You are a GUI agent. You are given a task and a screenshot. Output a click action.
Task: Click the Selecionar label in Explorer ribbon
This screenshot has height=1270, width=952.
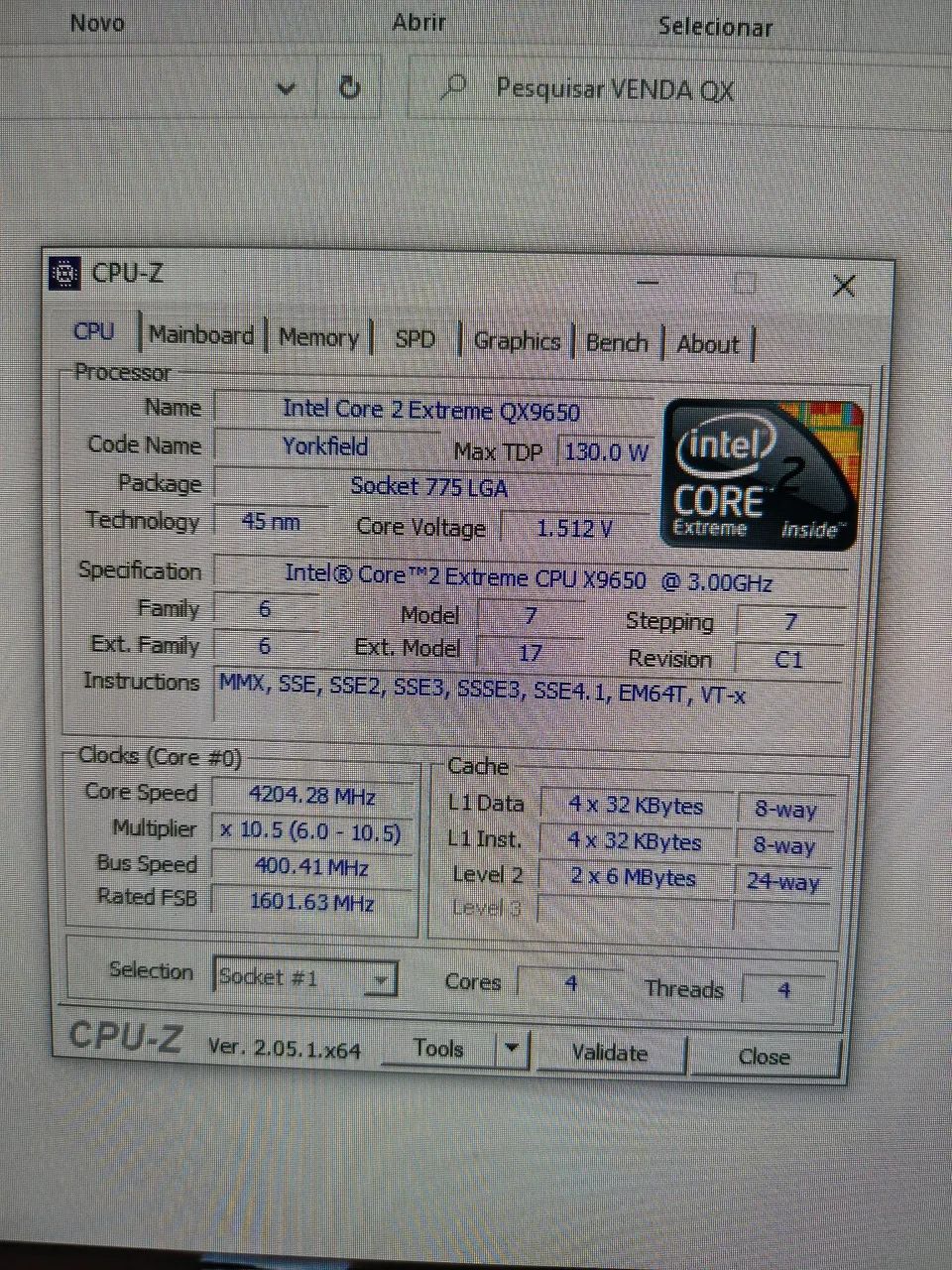(x=715, y=27)
